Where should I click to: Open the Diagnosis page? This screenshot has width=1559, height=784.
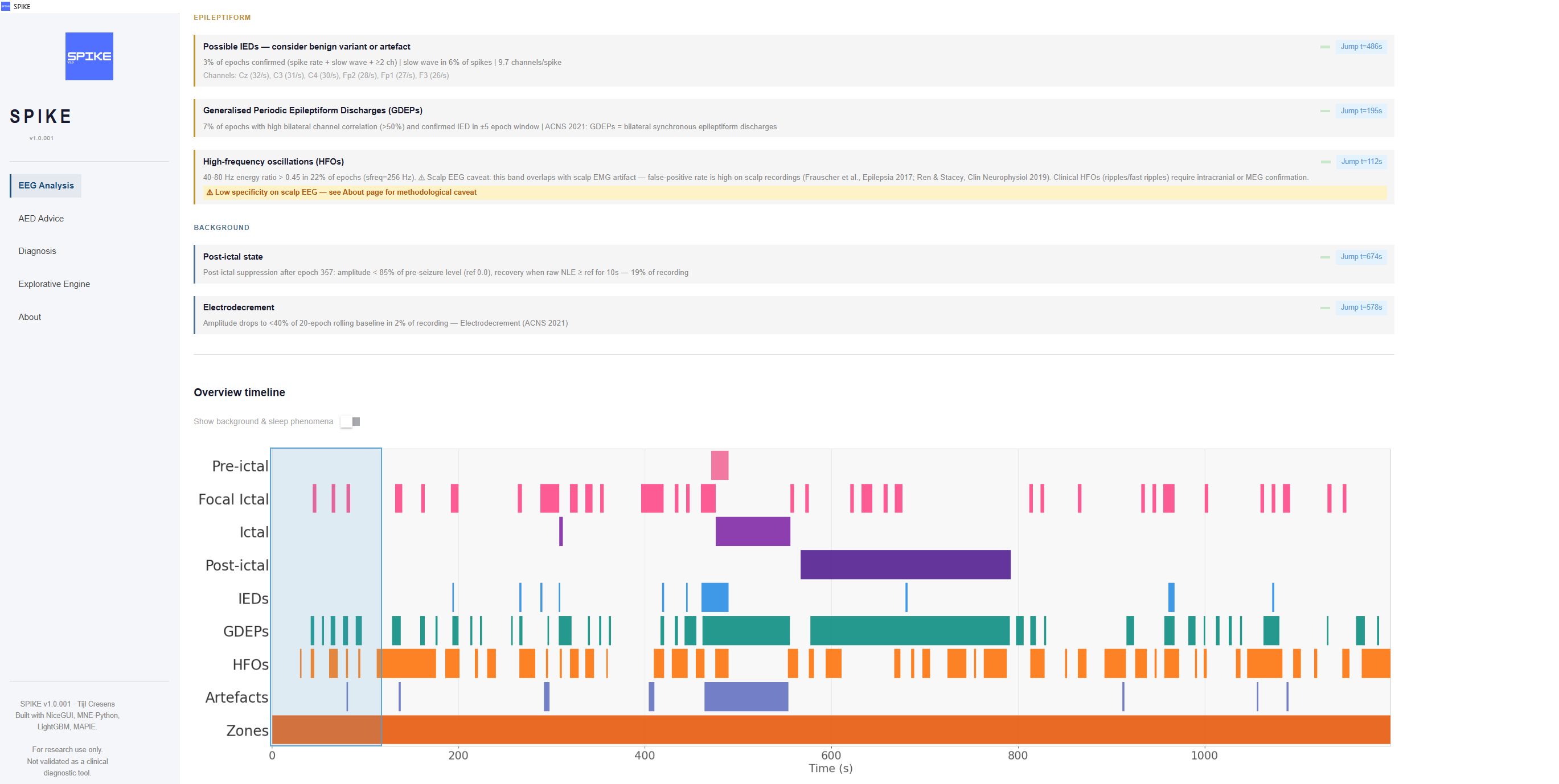tap(37, 251)
